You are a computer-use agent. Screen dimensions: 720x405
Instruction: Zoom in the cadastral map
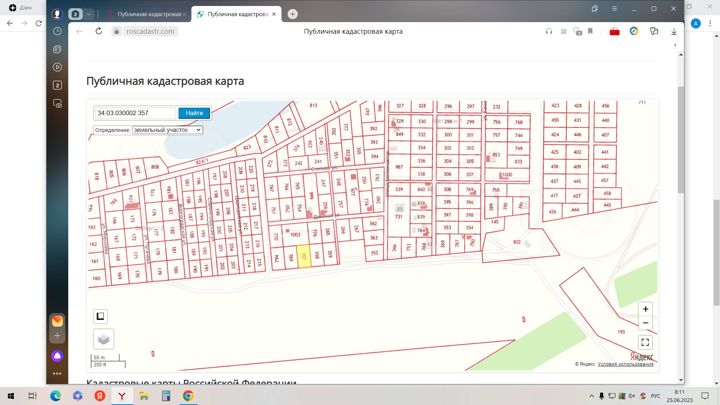coord(645,309)
